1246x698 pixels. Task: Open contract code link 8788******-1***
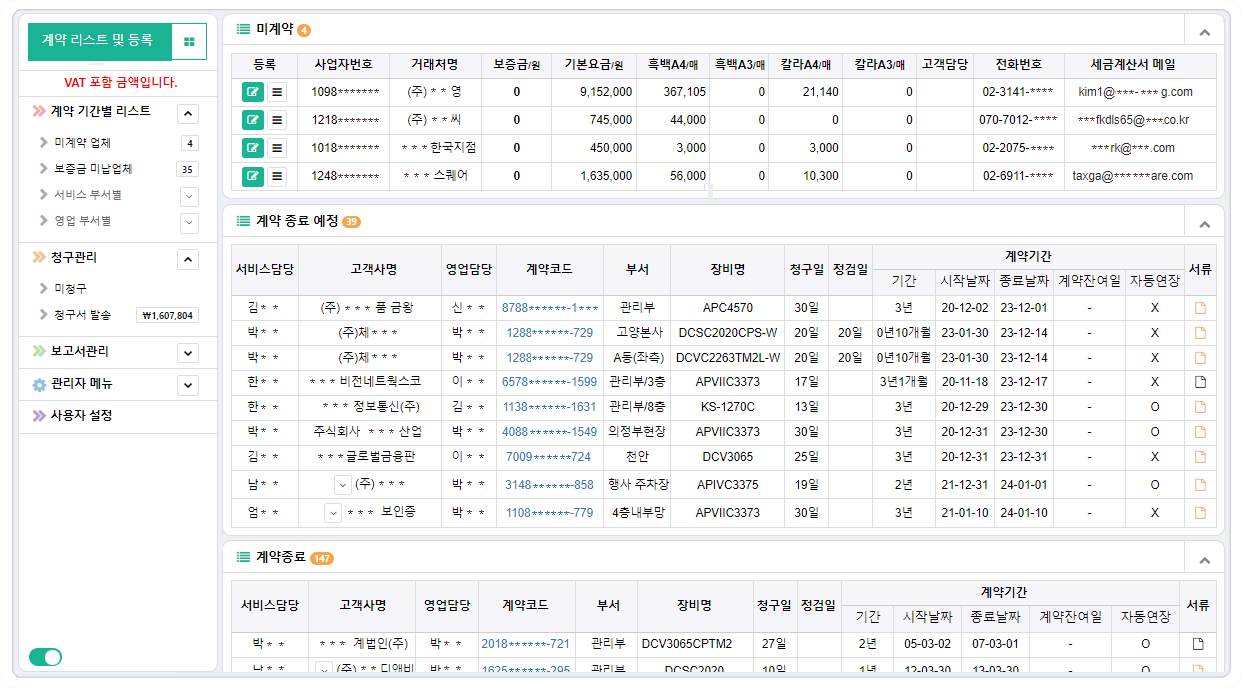coord(547,305)
